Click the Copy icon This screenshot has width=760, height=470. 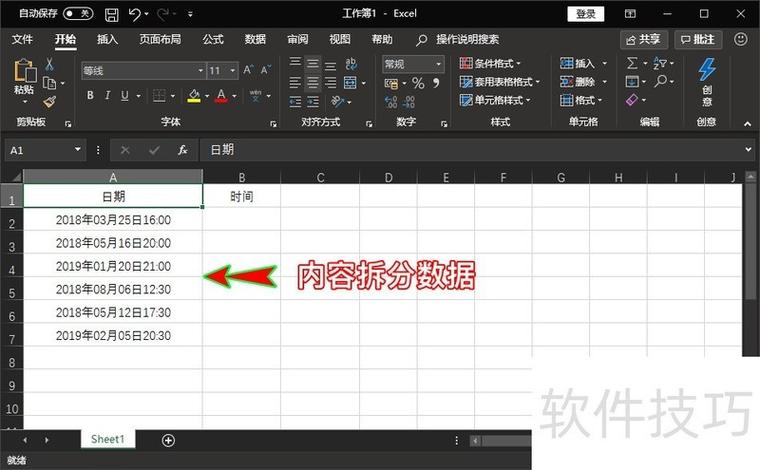(x=49, y=83)
